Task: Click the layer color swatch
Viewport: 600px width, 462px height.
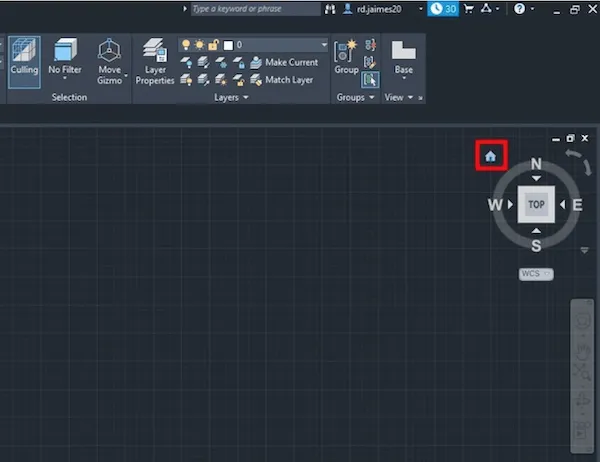Action: click(x=227, y=45)
